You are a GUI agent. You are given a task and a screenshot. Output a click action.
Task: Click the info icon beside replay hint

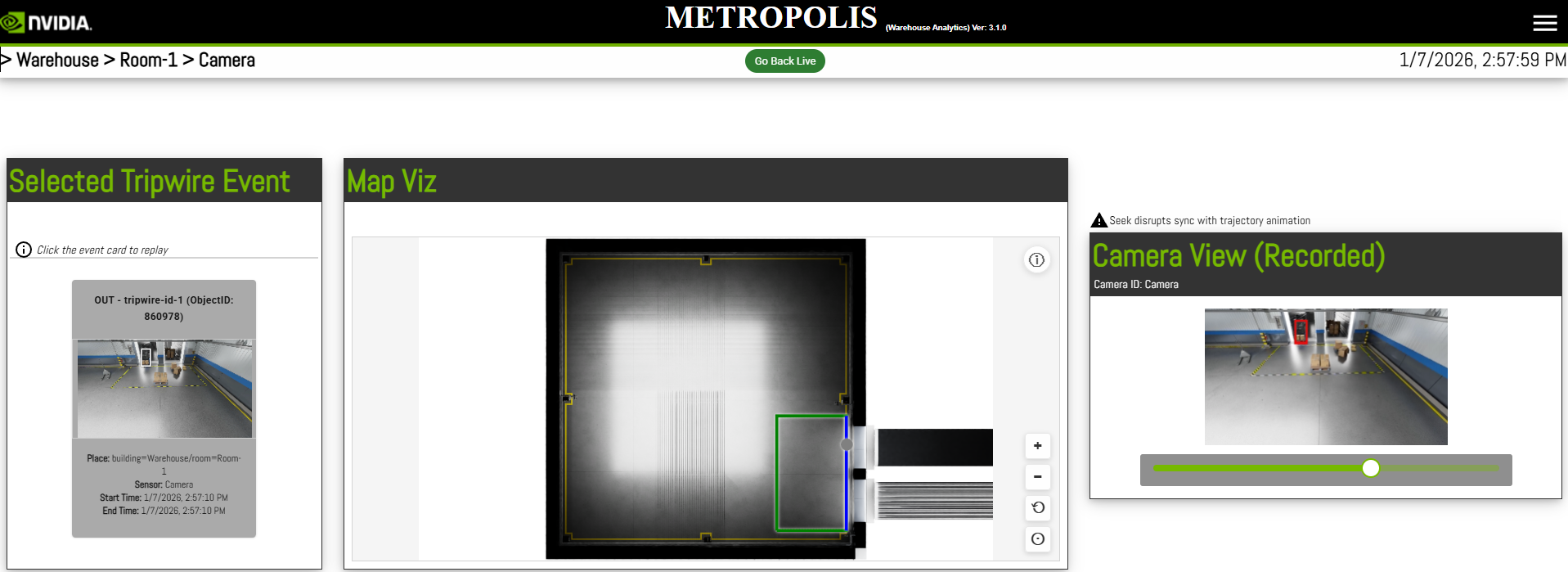click(24, 250)
